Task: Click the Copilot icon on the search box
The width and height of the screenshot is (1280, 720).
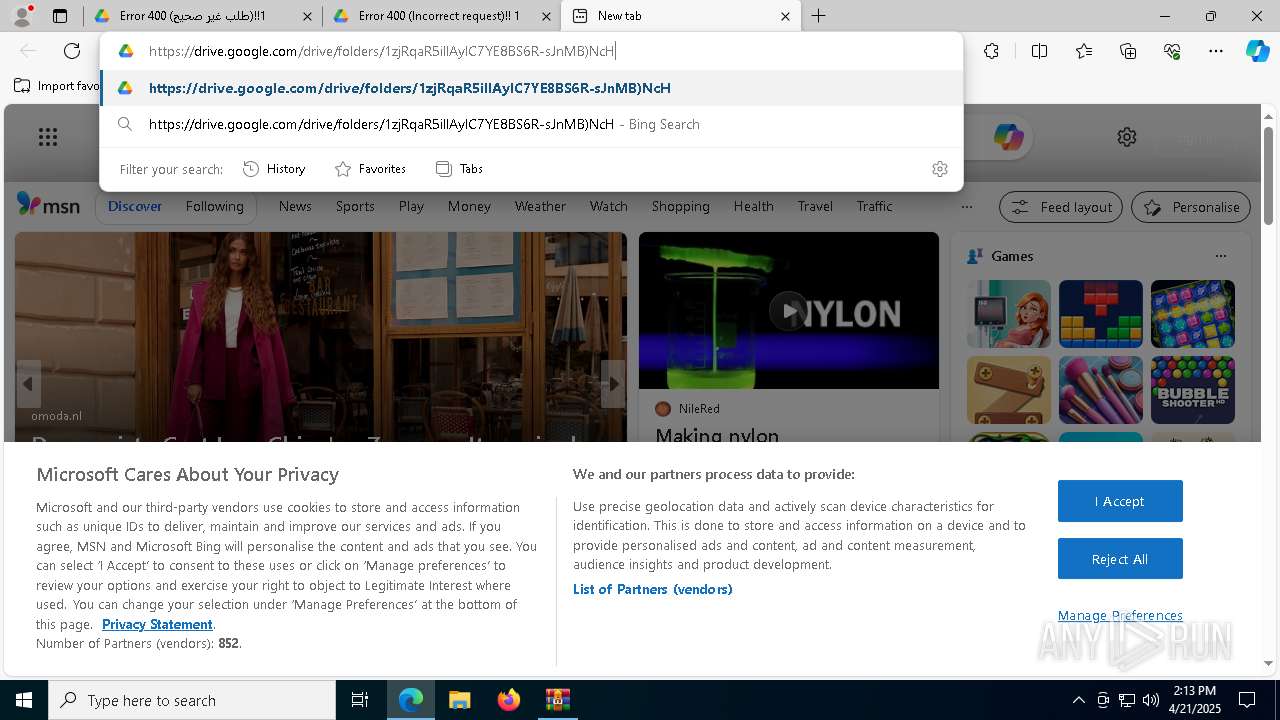Action: coord(1008,137)
